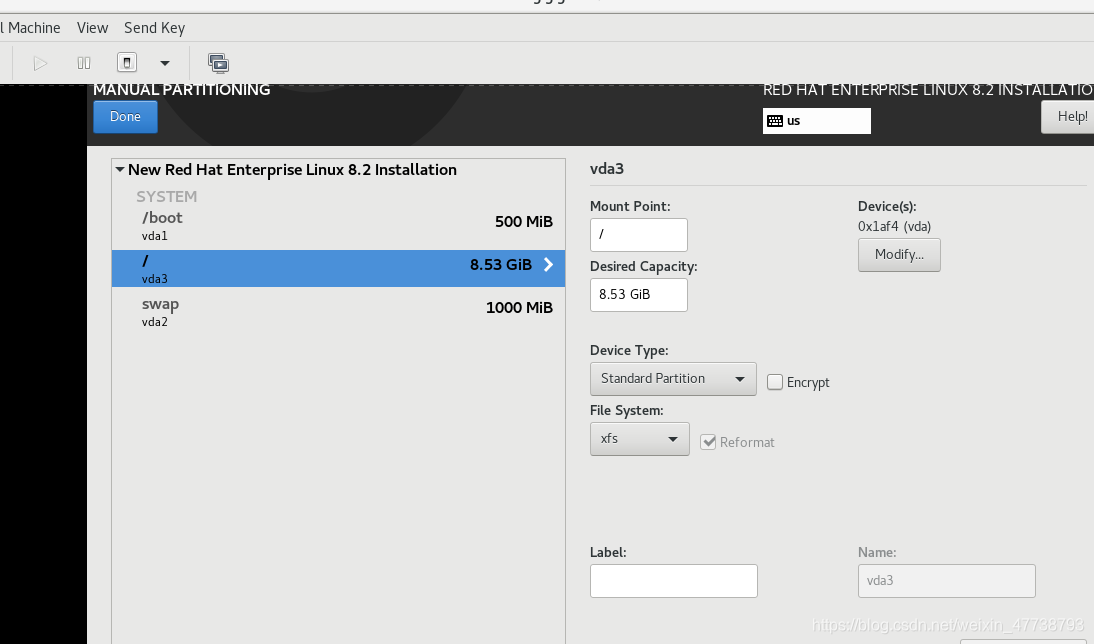Screen dimensions: 1094x644
Task: Collapse the New Red Hat Enterprise Linux 8.2 Installation group
Action: click(120, 170)
